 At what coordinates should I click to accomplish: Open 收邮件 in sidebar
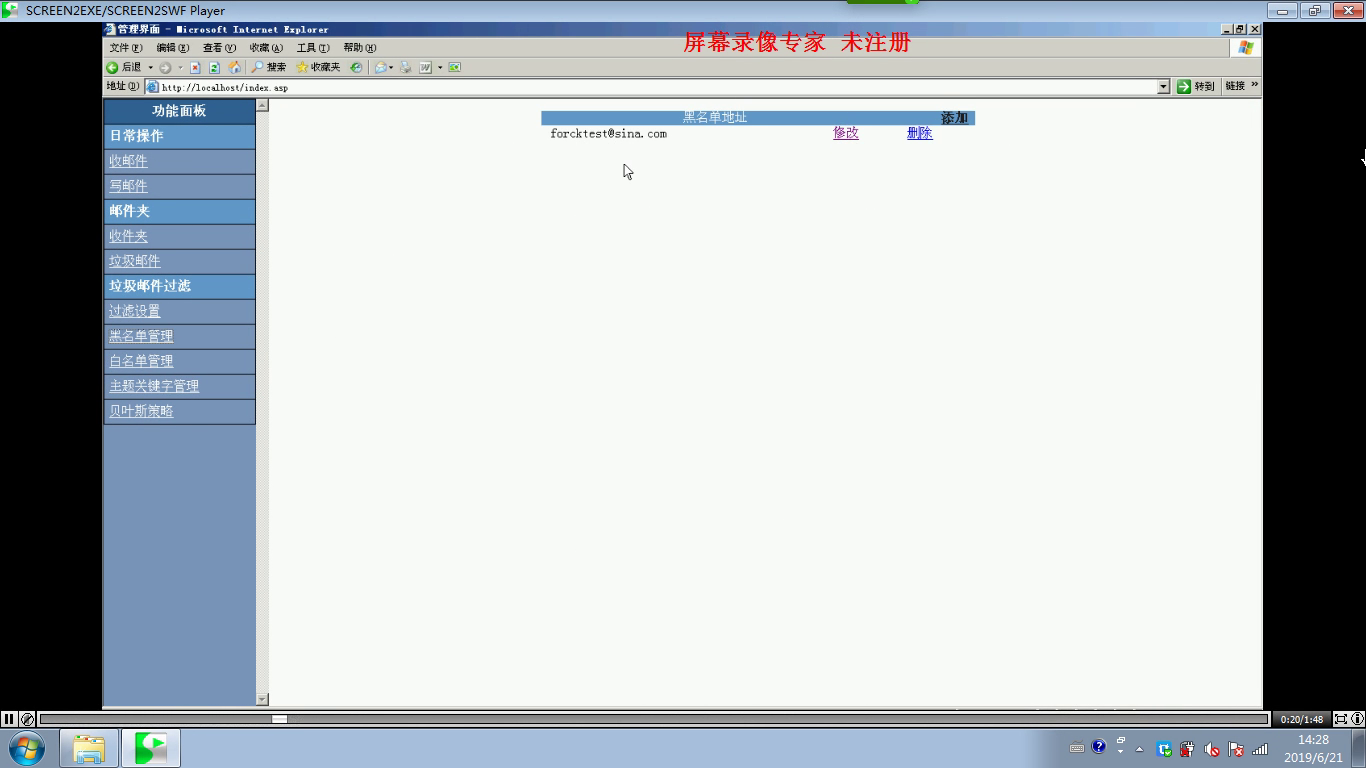[128, 161]
